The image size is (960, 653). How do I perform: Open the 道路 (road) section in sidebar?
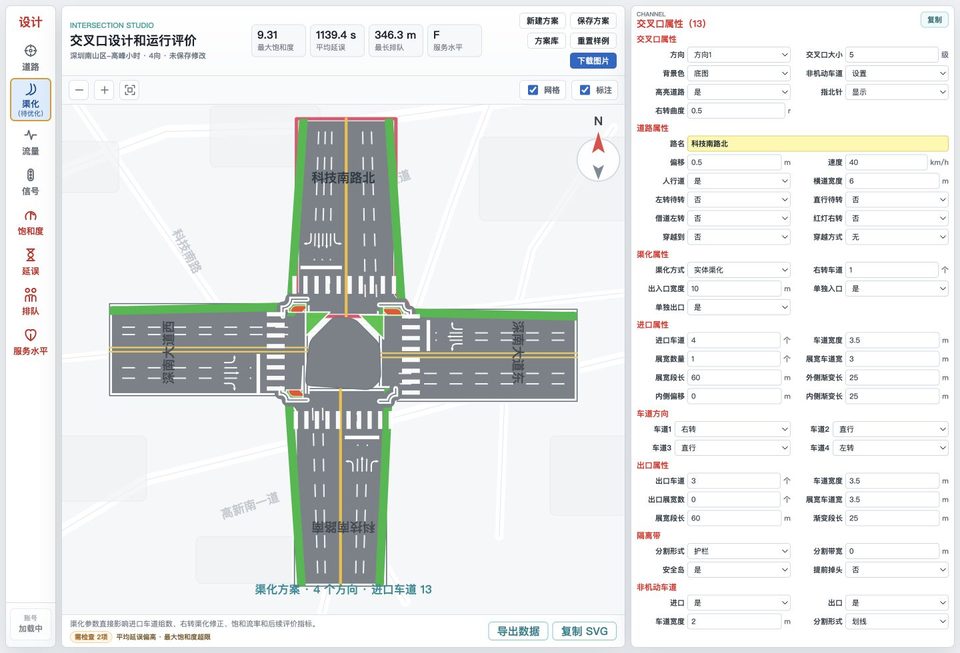pyautogui.click(x=31, y=58)
